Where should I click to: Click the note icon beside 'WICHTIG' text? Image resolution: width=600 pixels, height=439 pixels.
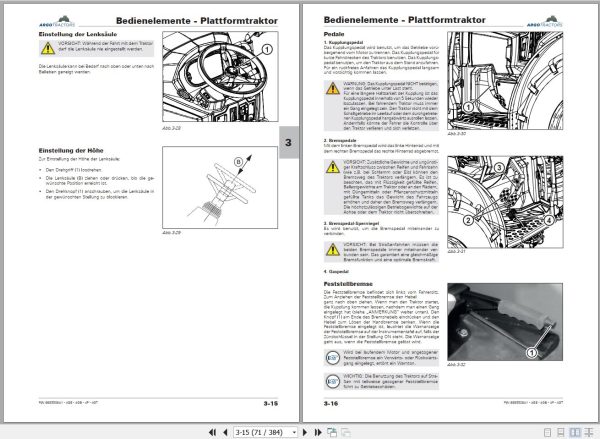pos(333,381)
